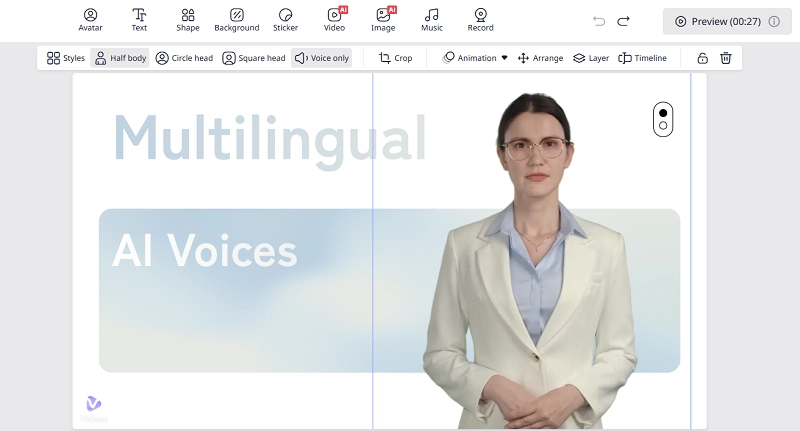Open the Record tool
Image resolution: width=800 pixels, height=431 pixels.
pyautogui.click(x=480, y=20)
